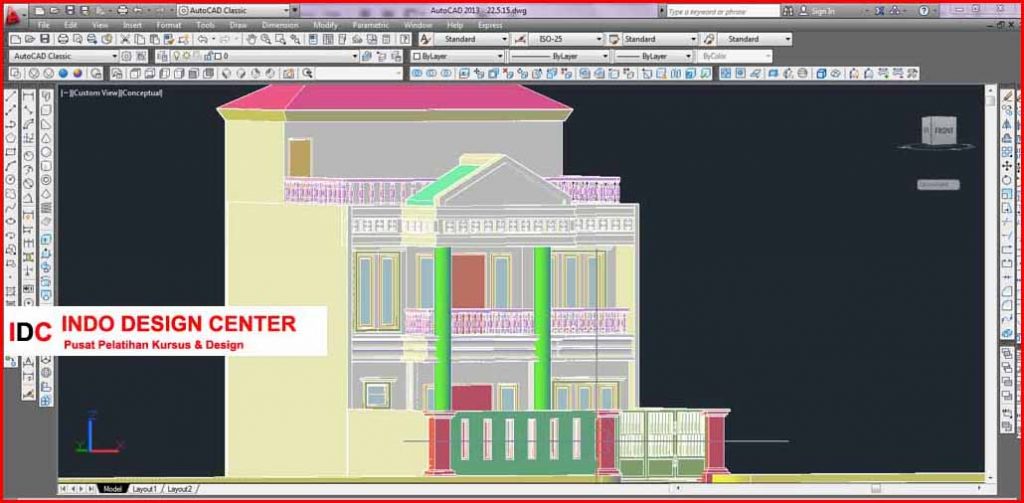Open the text style Standard dropdown

point(471,39)
